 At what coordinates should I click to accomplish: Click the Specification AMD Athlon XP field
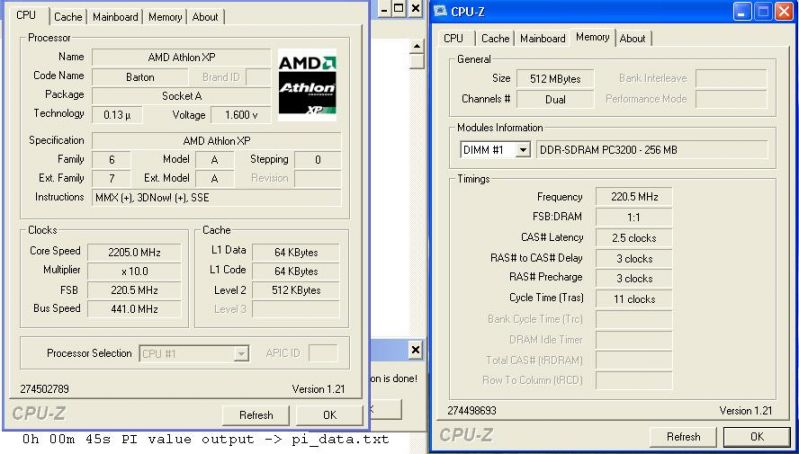[217, 141]
